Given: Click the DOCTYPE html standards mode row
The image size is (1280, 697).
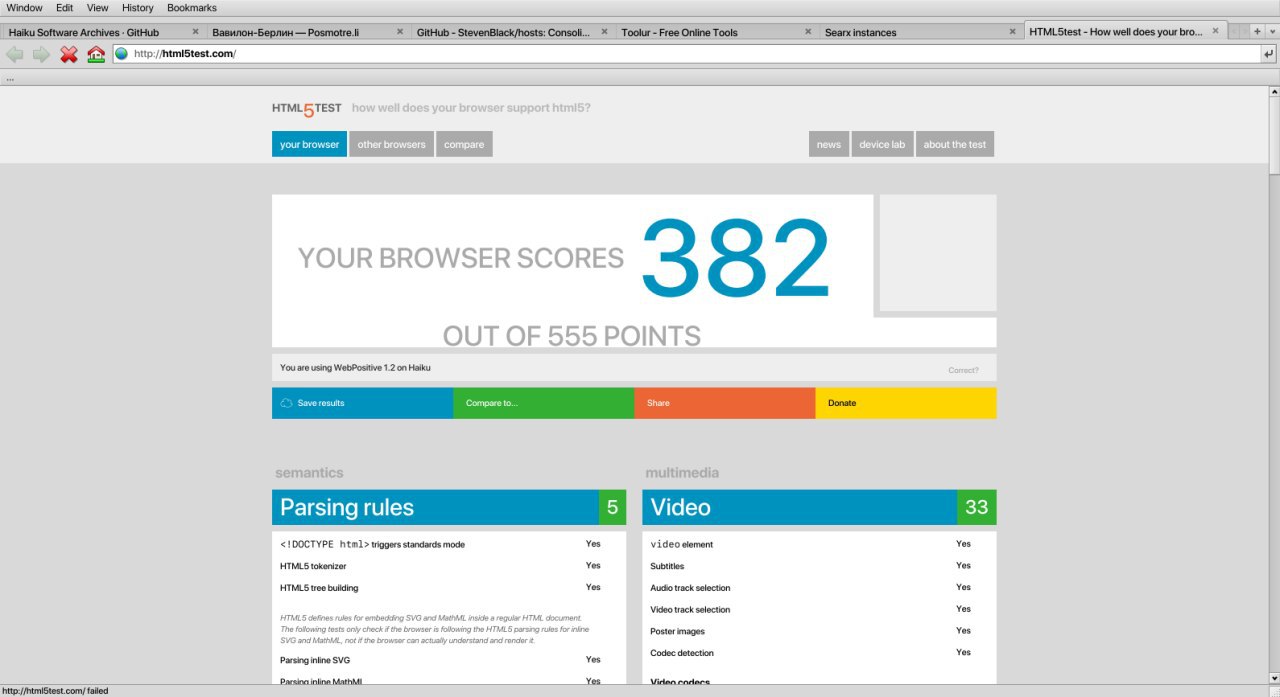Looking at the screenshot, I should tap(449, 544).
